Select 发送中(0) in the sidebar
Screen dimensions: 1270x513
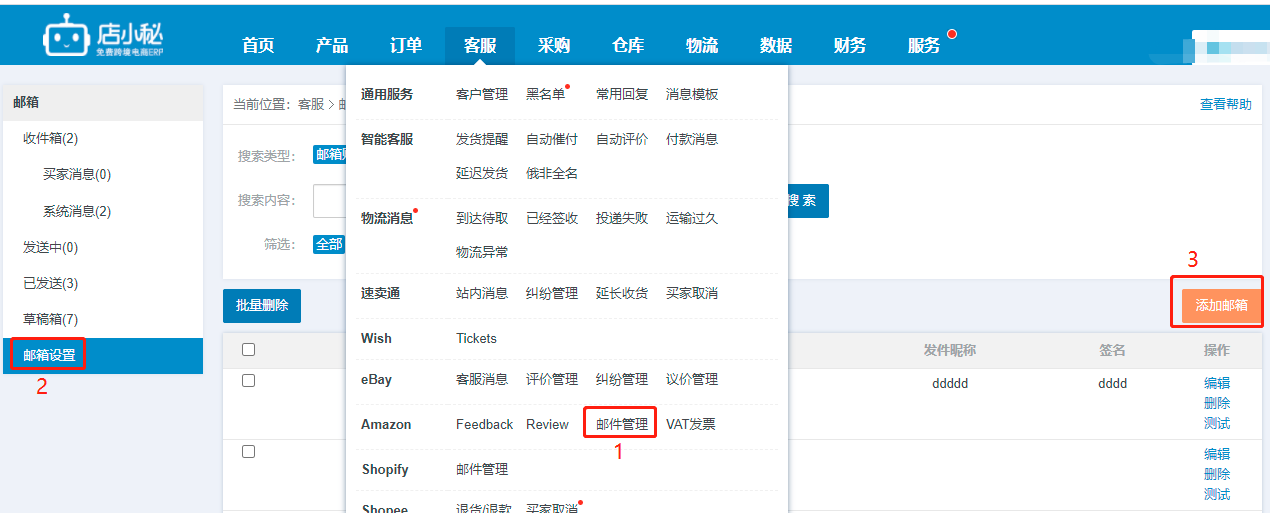pyautogui.click(x=50, y=247)
